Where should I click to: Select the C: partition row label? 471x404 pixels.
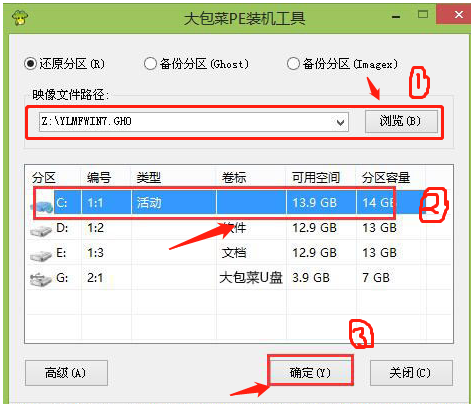click(x=62, y=202)
